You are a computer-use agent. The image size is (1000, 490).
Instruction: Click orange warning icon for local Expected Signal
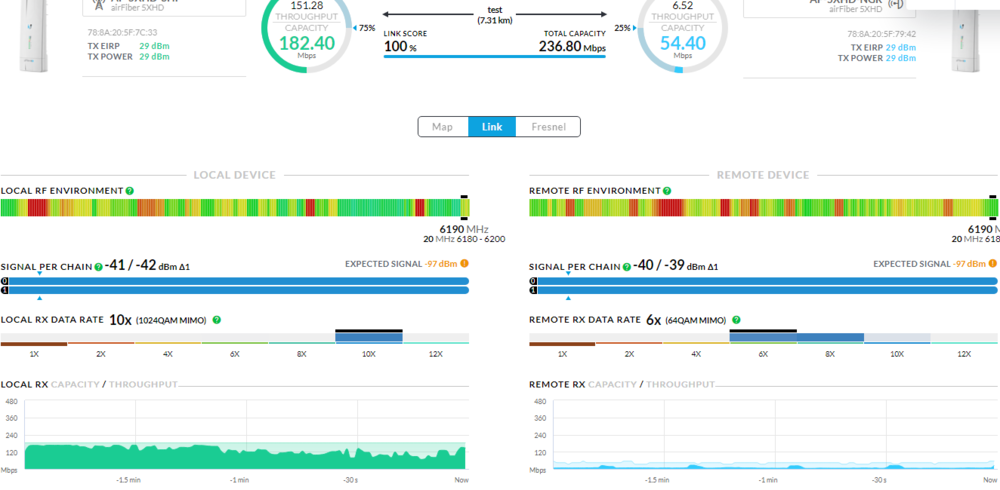point(464,264)
